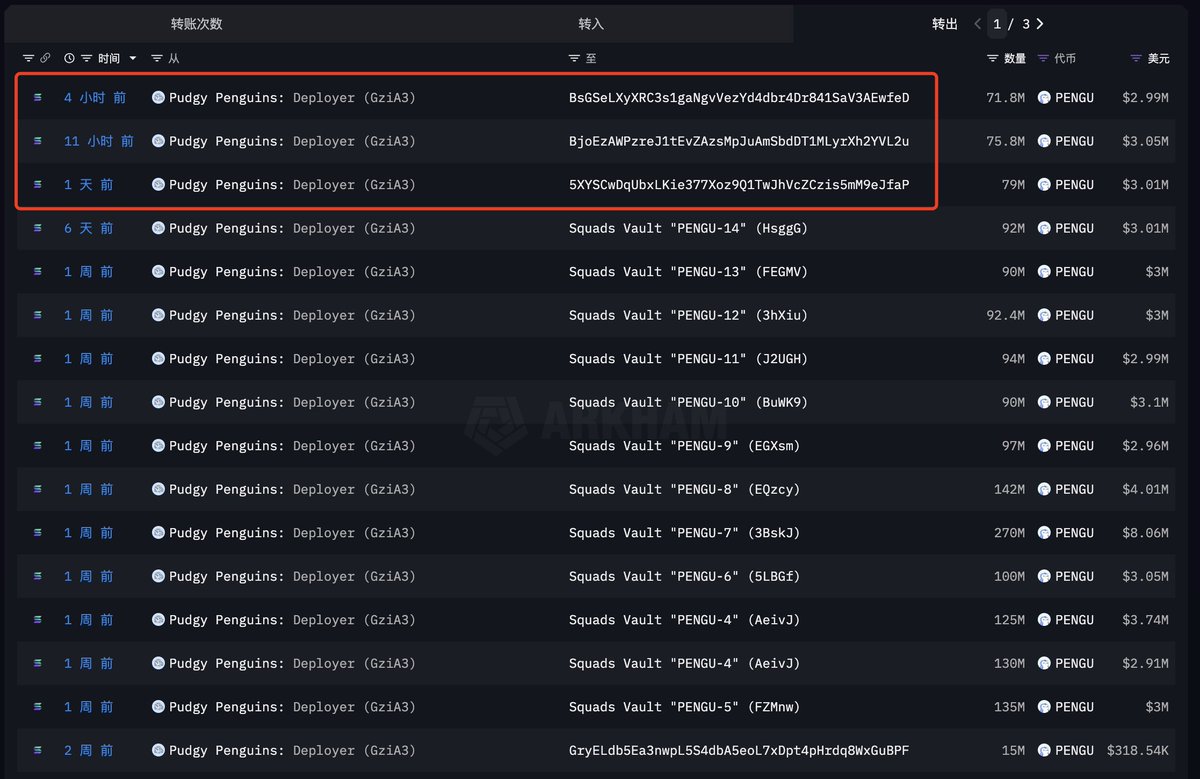This screenshot has height=779, width=1200.
Task: Click the page number 1 input field
Action: point(997,24)
